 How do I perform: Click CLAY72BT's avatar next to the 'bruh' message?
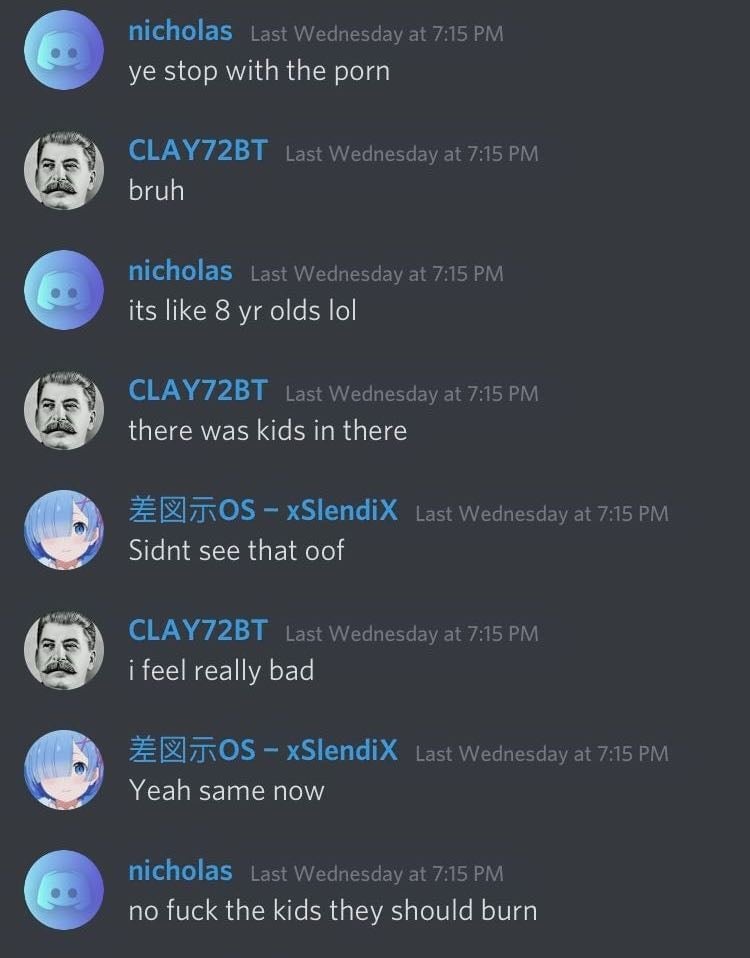[x=64, y=170]
